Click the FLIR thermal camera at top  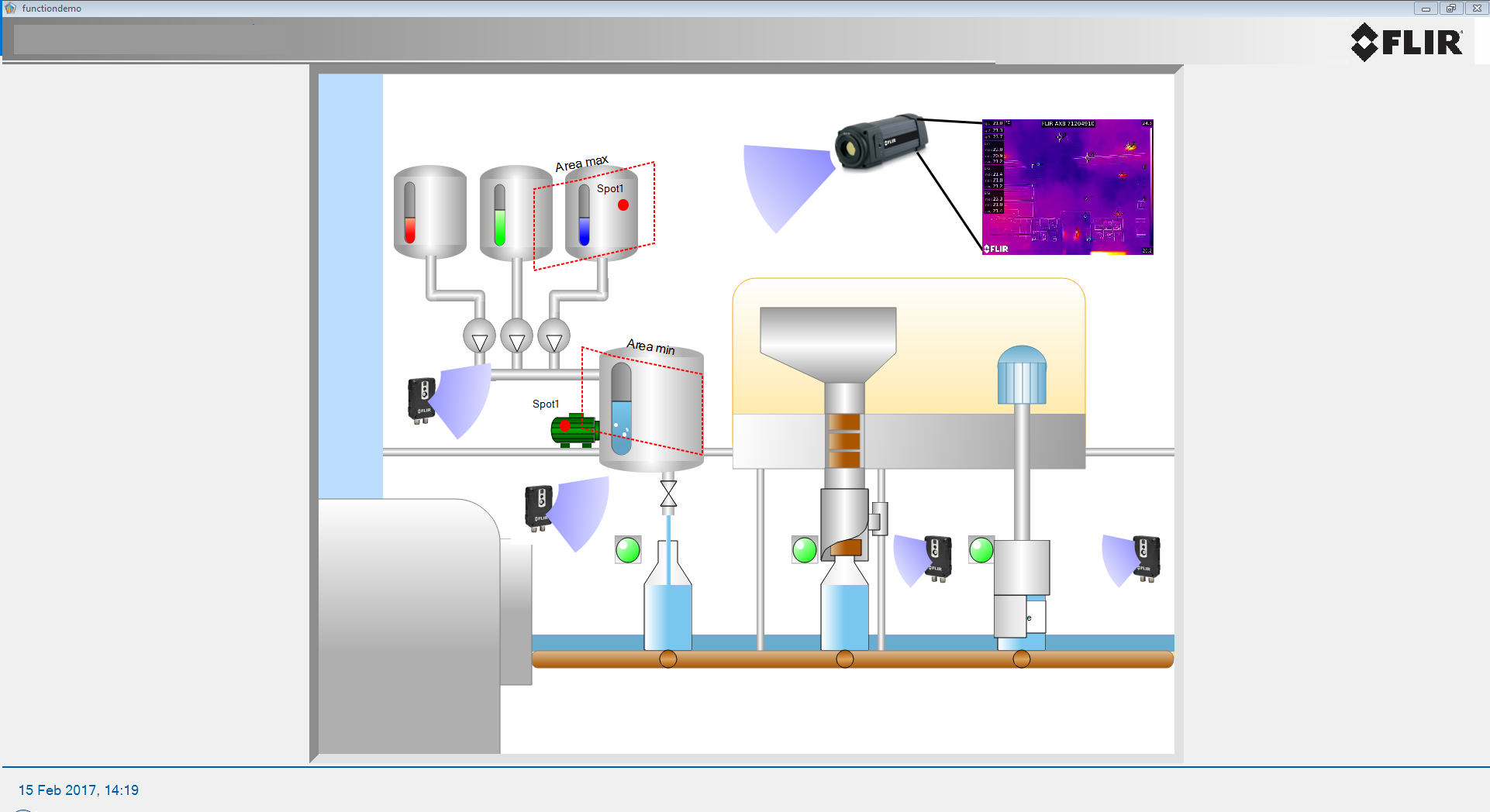879,143
